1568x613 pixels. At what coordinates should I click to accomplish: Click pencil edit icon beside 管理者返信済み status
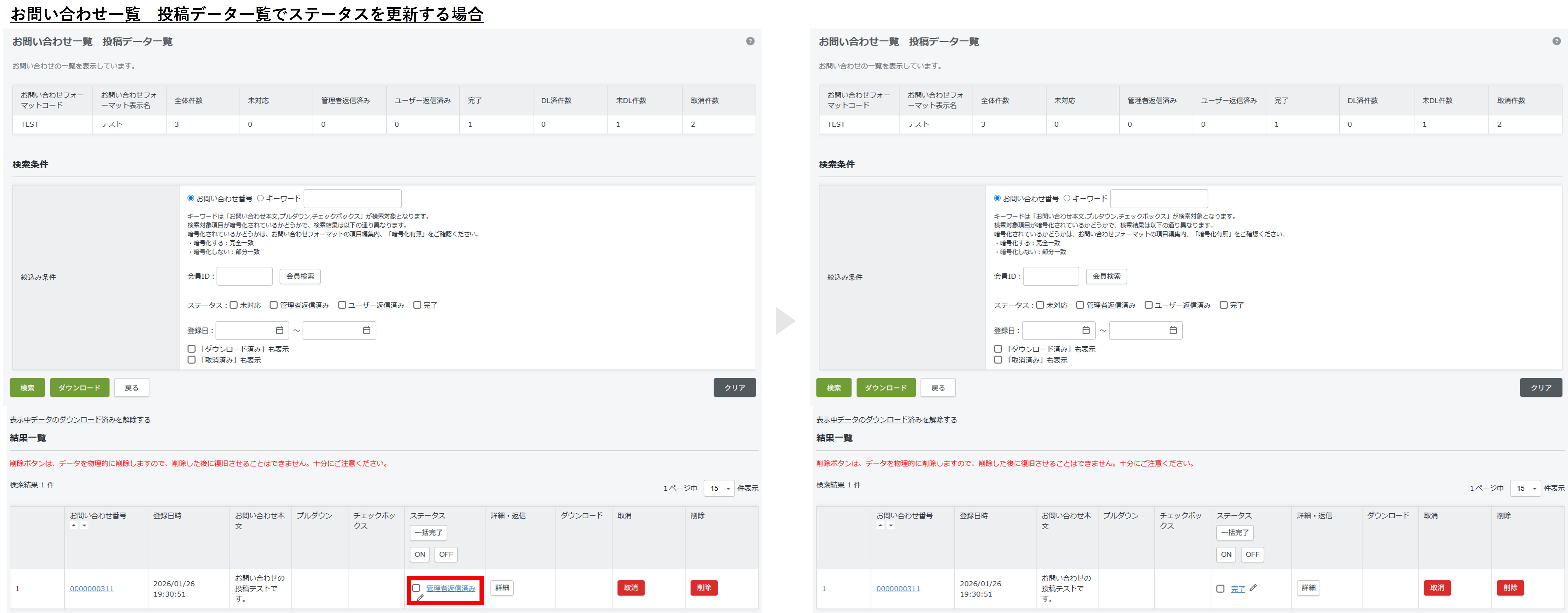[x=420, y=598]
